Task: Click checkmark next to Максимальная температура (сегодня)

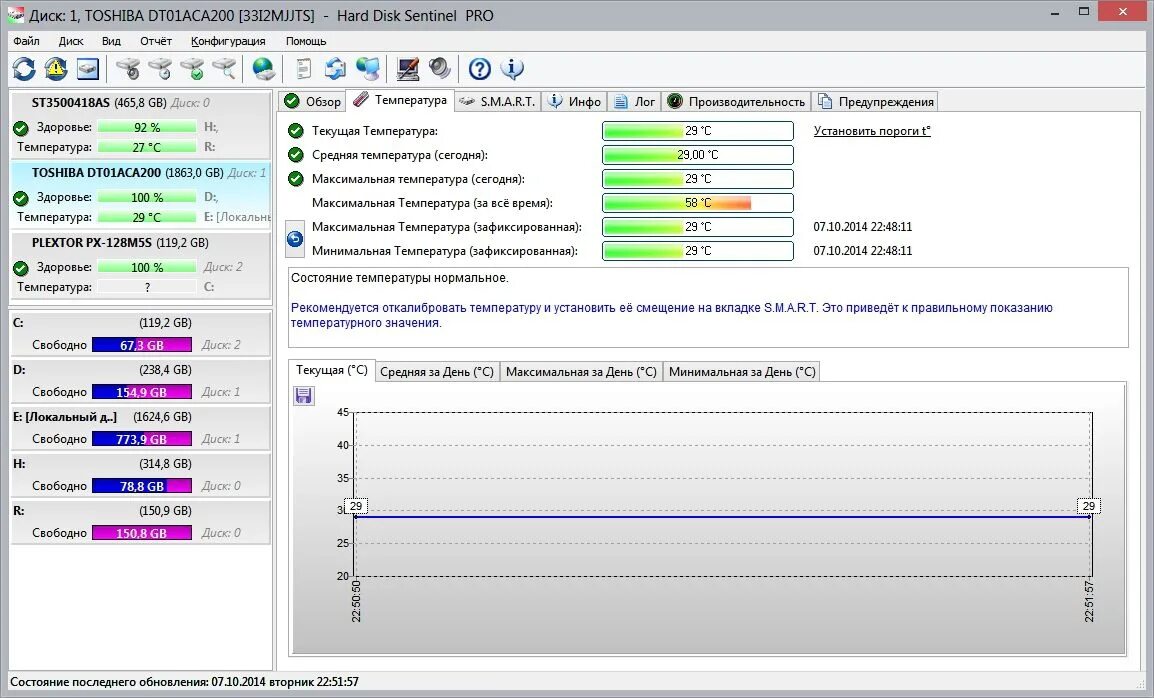Action: coord(296,179)
